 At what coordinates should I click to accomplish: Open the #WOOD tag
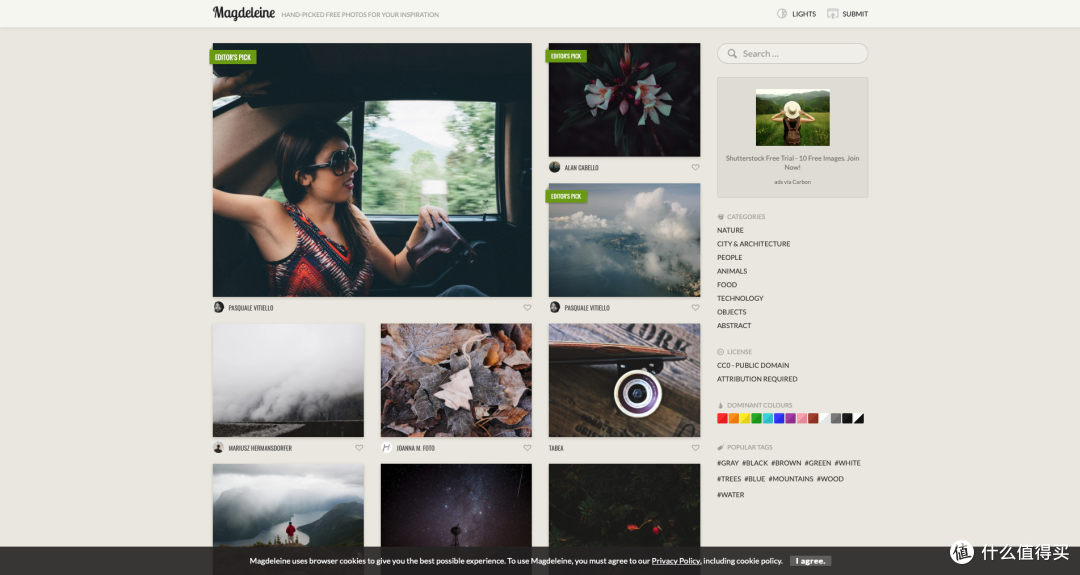point(830,479)
